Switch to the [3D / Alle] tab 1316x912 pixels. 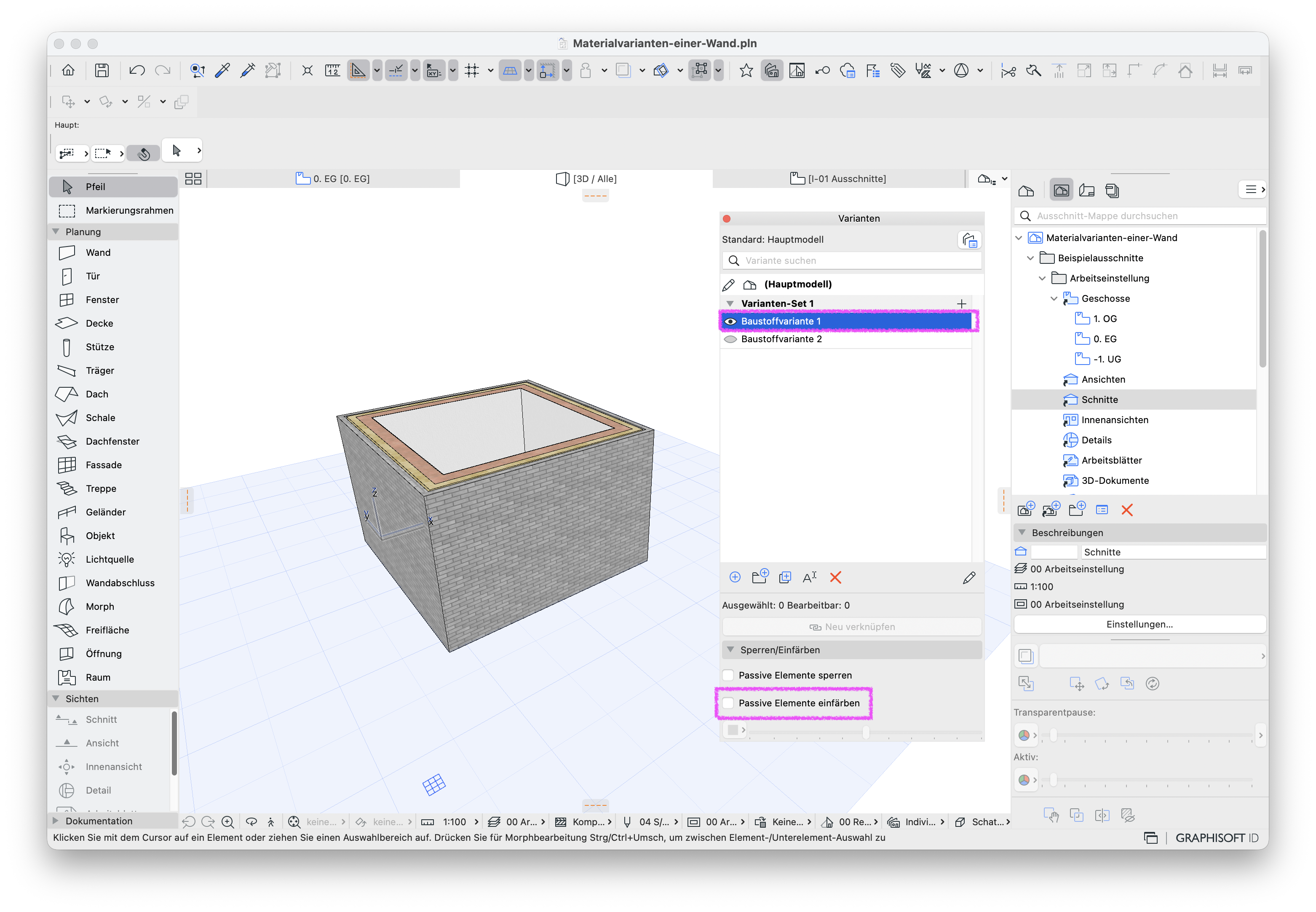(x=586, y=179)
